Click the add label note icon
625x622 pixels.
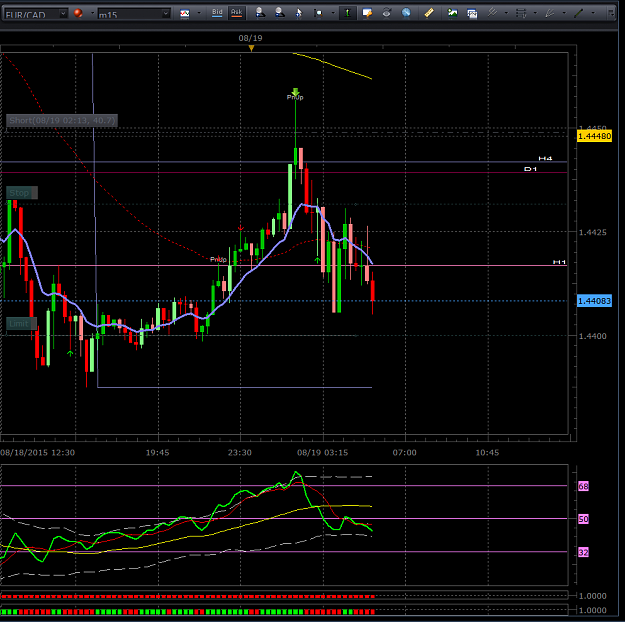point(367,13)
